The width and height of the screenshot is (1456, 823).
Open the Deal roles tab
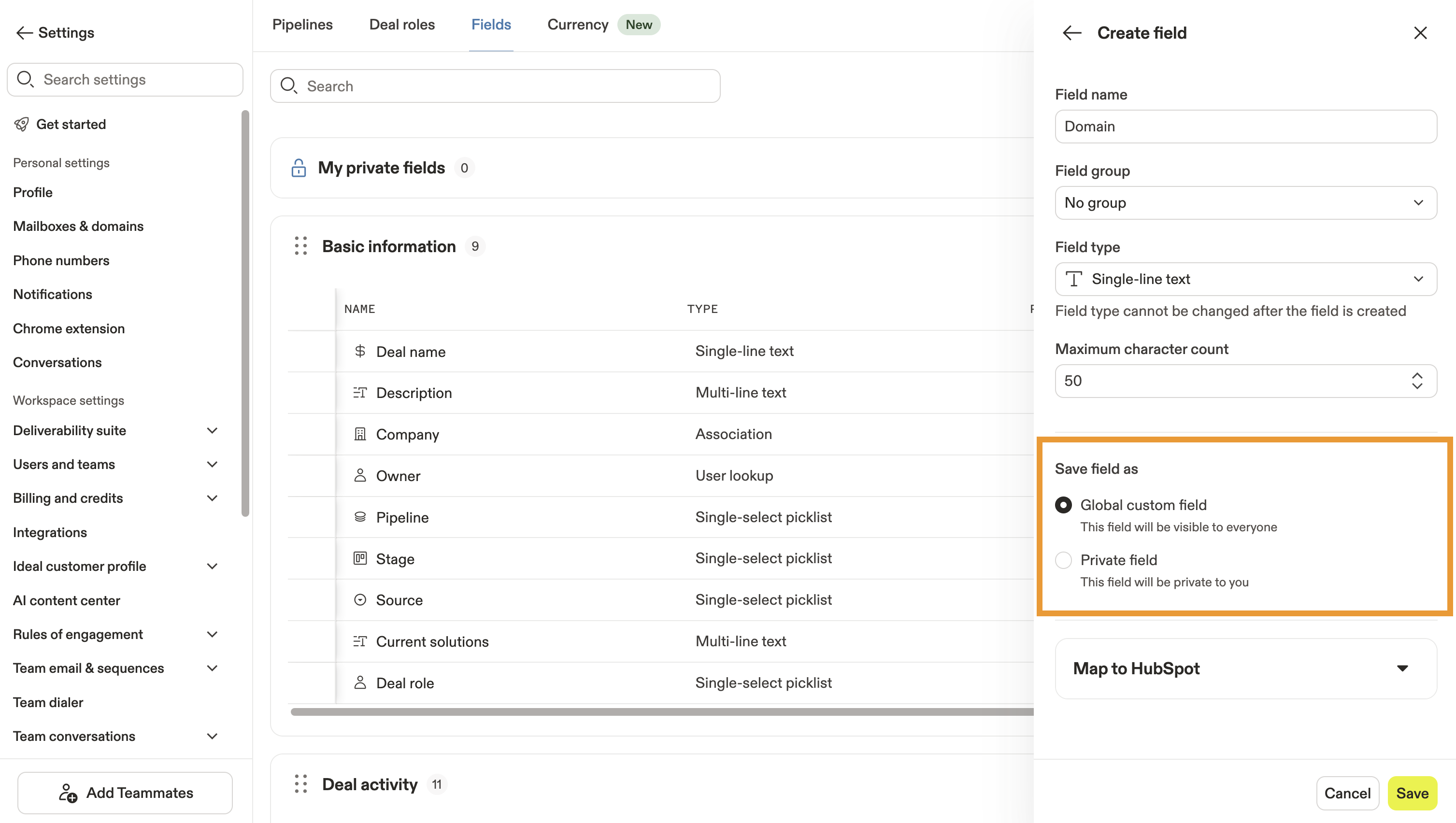[x=402, y=25]
